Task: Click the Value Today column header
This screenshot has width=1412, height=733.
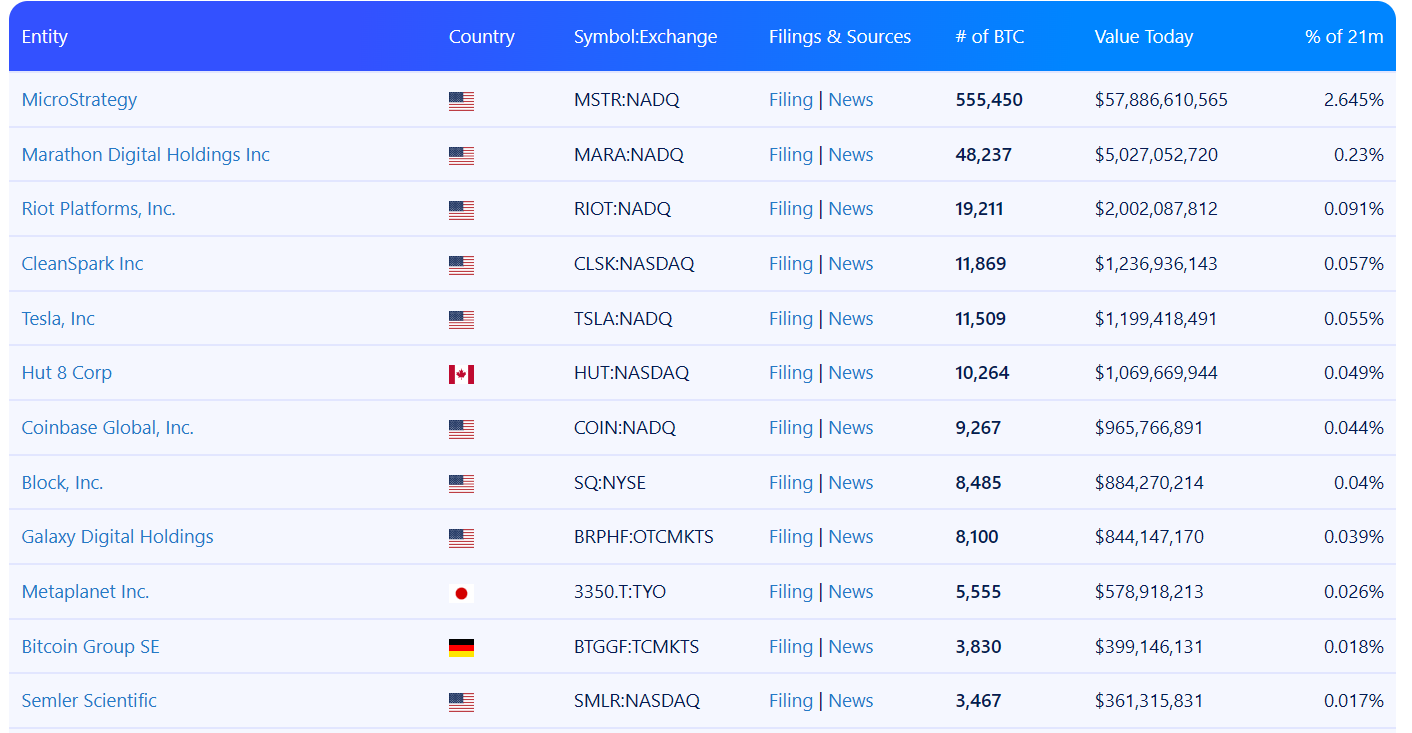Action: pyautogui.click(x=1143, y=37)
